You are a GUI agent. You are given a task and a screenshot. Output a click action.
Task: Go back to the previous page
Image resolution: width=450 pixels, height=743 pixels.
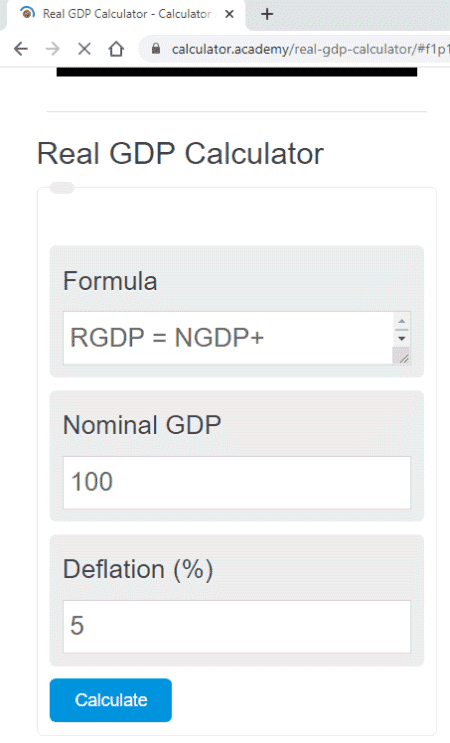[21, 49]
